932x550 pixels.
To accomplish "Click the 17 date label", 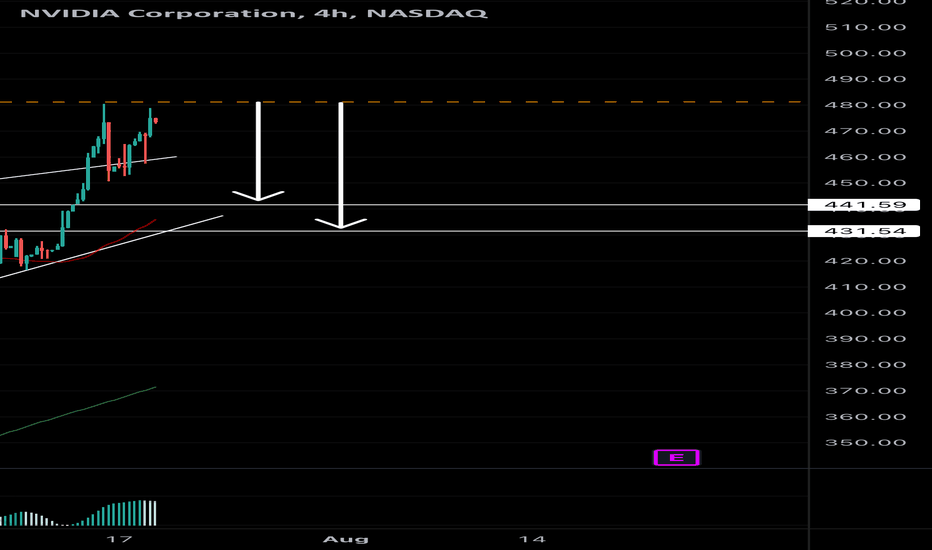I will point(119,539).
